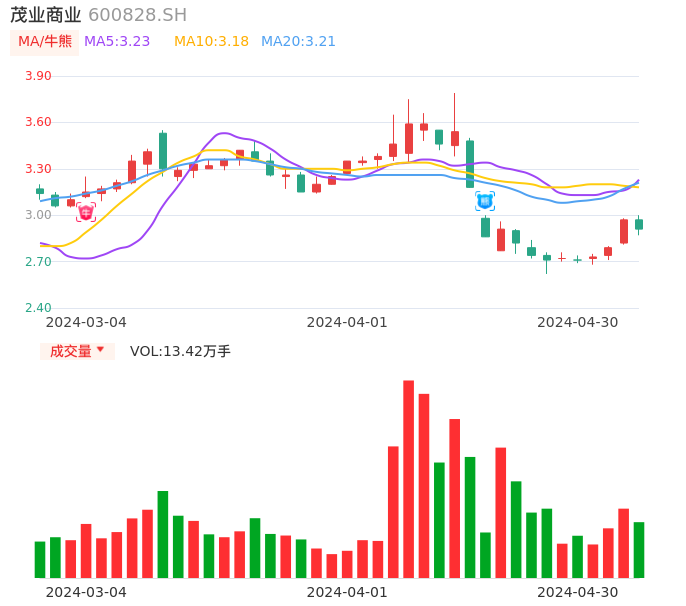Click the 2.40 price axis label
This screenshot has height=606, width=686.
coord(38,308)
